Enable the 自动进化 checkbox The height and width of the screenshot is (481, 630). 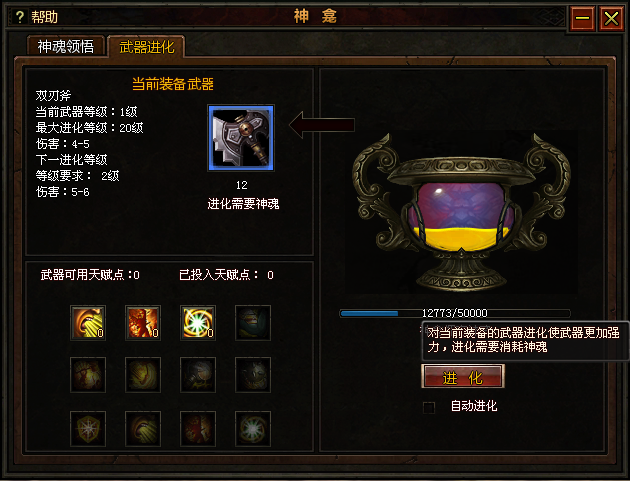click(429, 407)
